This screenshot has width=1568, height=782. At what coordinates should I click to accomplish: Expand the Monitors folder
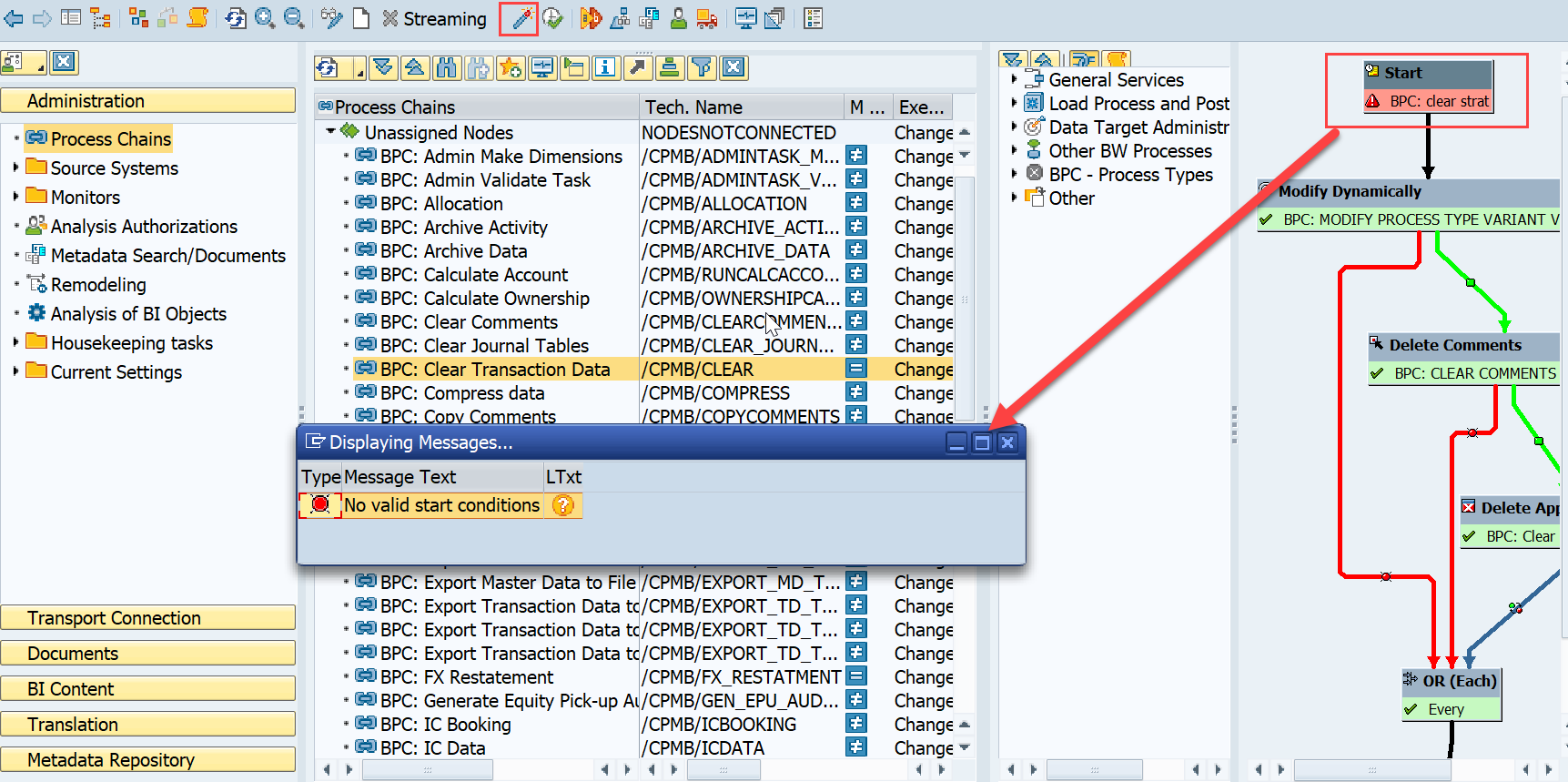tap(15, 197)
